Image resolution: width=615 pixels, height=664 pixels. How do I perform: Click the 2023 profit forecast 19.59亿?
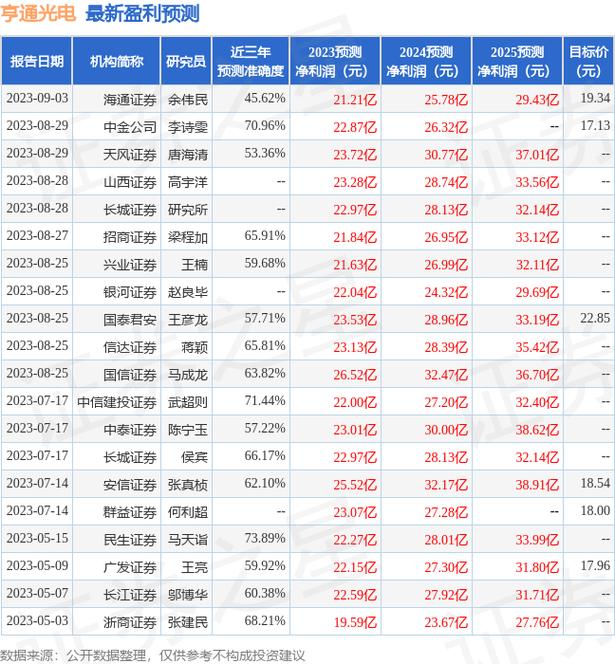[x=355, y=623]
